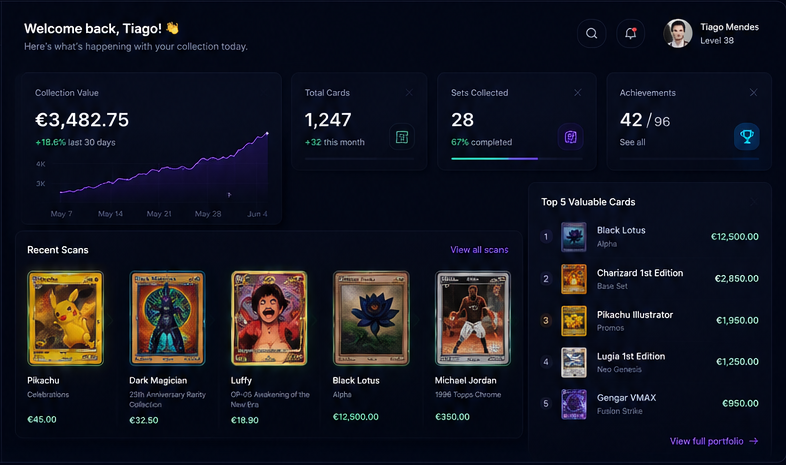The width and height of the screenshot is (786, 465).
Task: Click the 1,247 total cards value
Action: click(328, 120)
